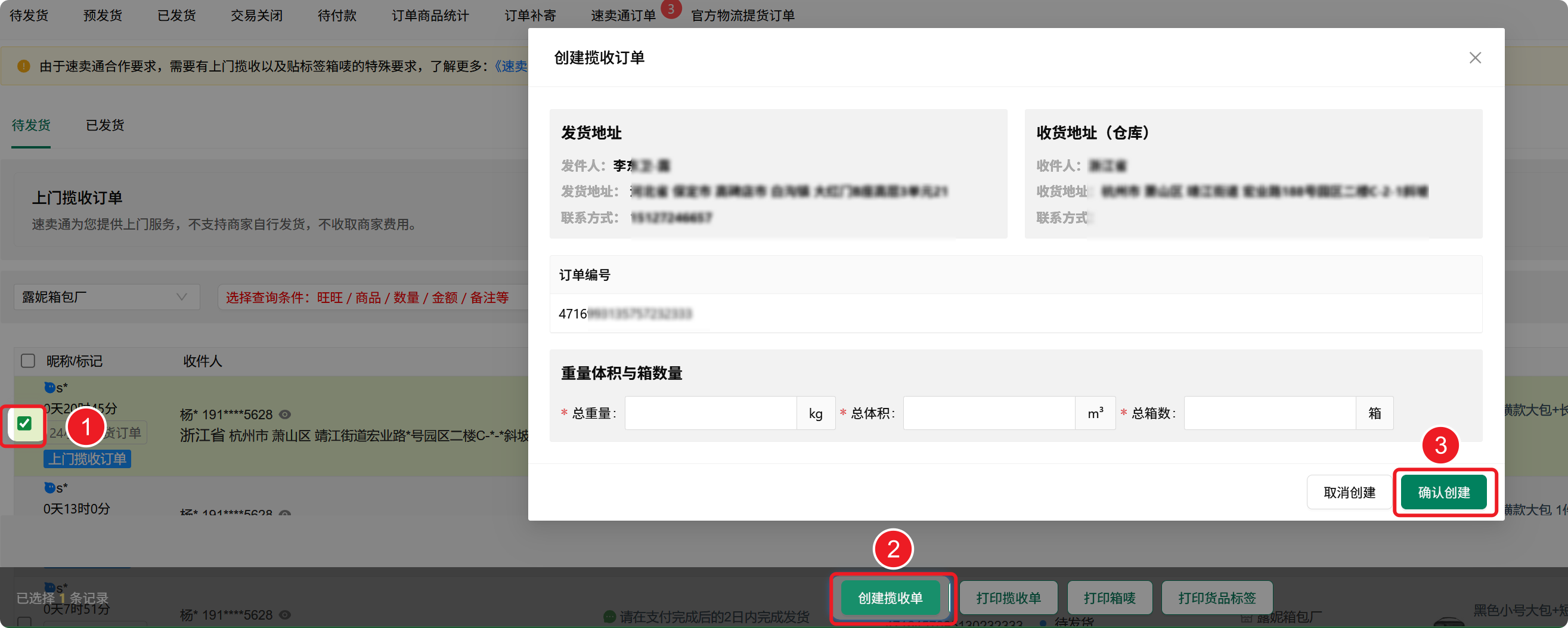Open the 官方物流提货订单 navigation item
Screen dimensions: 1568x628
tap(743, 16)
